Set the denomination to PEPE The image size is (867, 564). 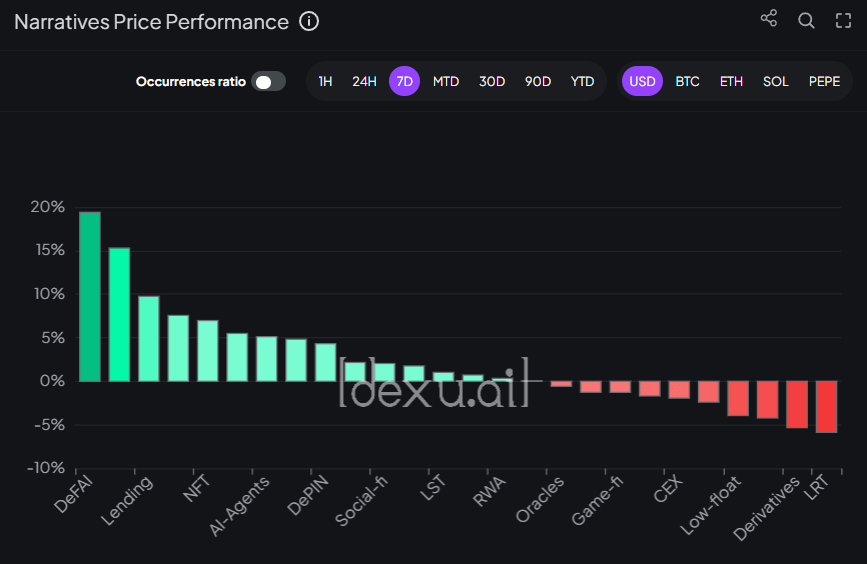coord(824,81)
